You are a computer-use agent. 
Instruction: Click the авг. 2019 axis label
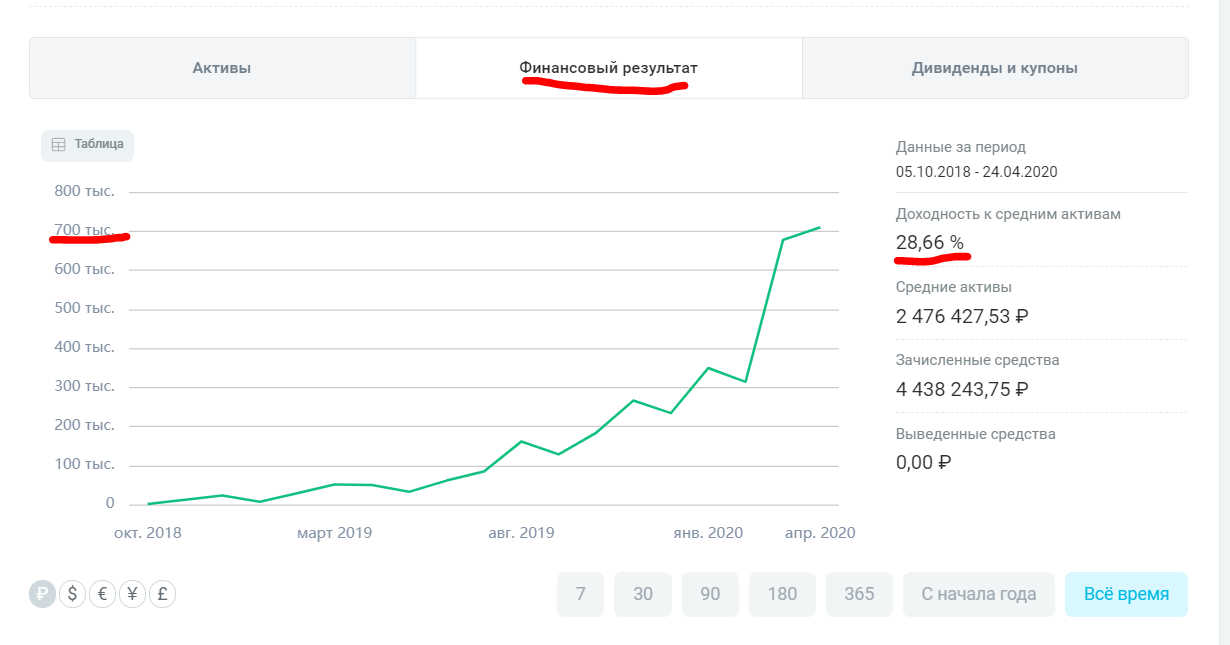(521, 533)
